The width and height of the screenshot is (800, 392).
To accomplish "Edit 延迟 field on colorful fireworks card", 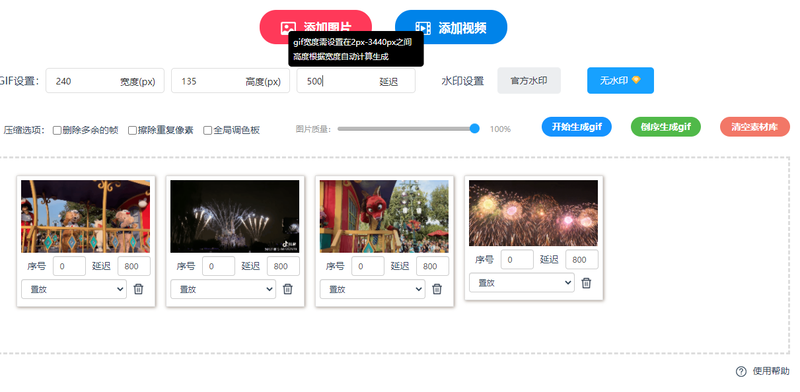I will click(x=582, y=259).
